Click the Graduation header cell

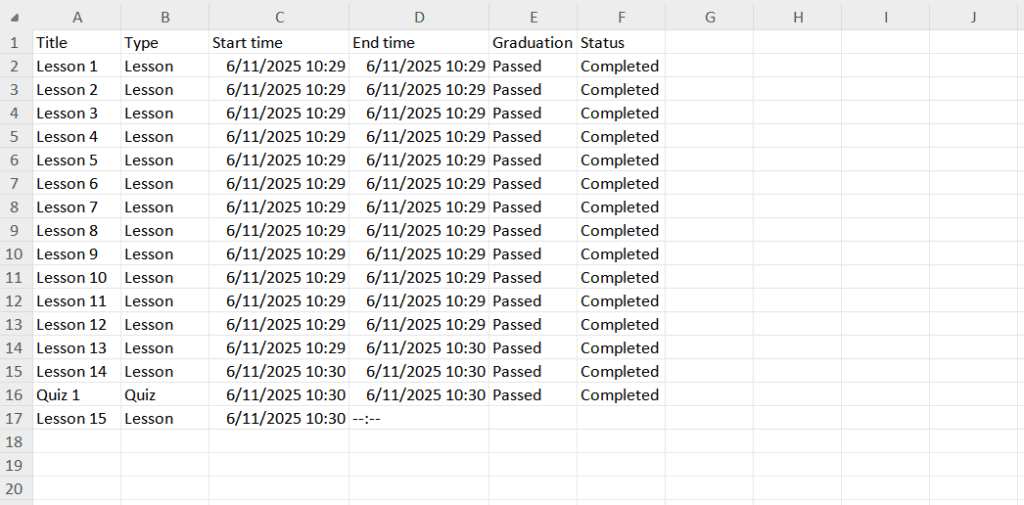click(x=532, y=43)
